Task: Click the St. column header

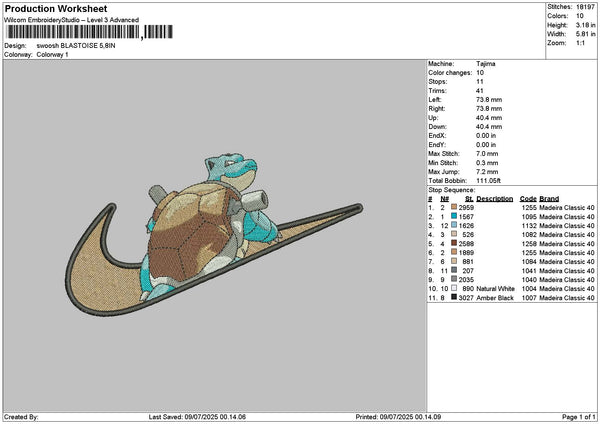Action: 469,197
